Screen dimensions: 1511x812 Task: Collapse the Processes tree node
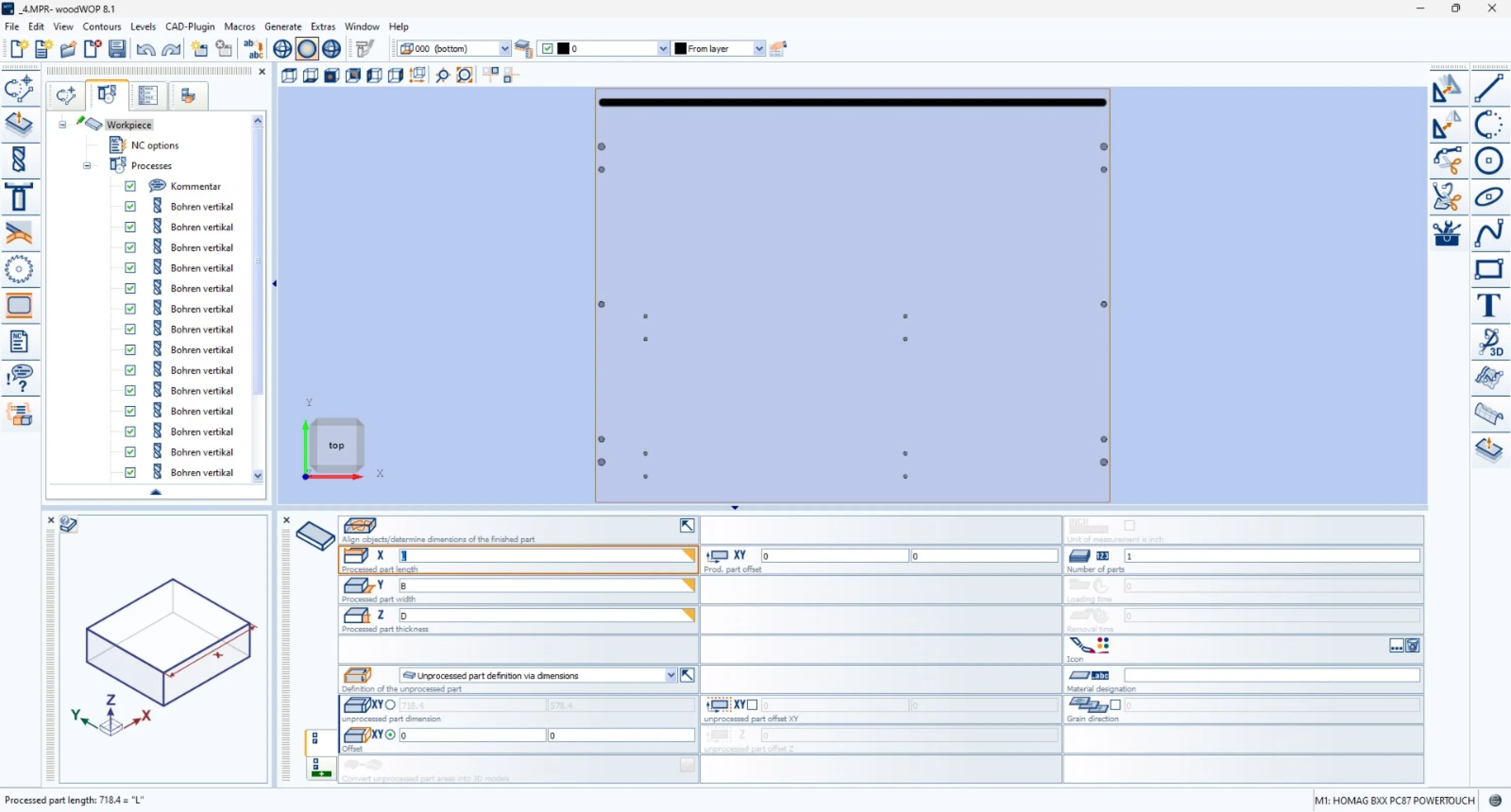pyautogui.click(x=87, y=165)
